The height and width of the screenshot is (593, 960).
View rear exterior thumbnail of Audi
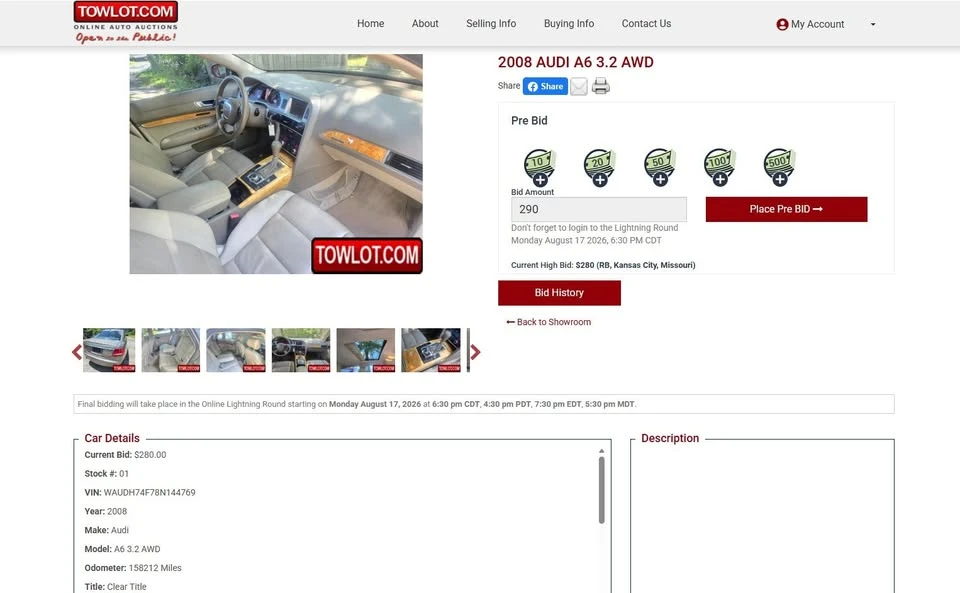(109, 350)
